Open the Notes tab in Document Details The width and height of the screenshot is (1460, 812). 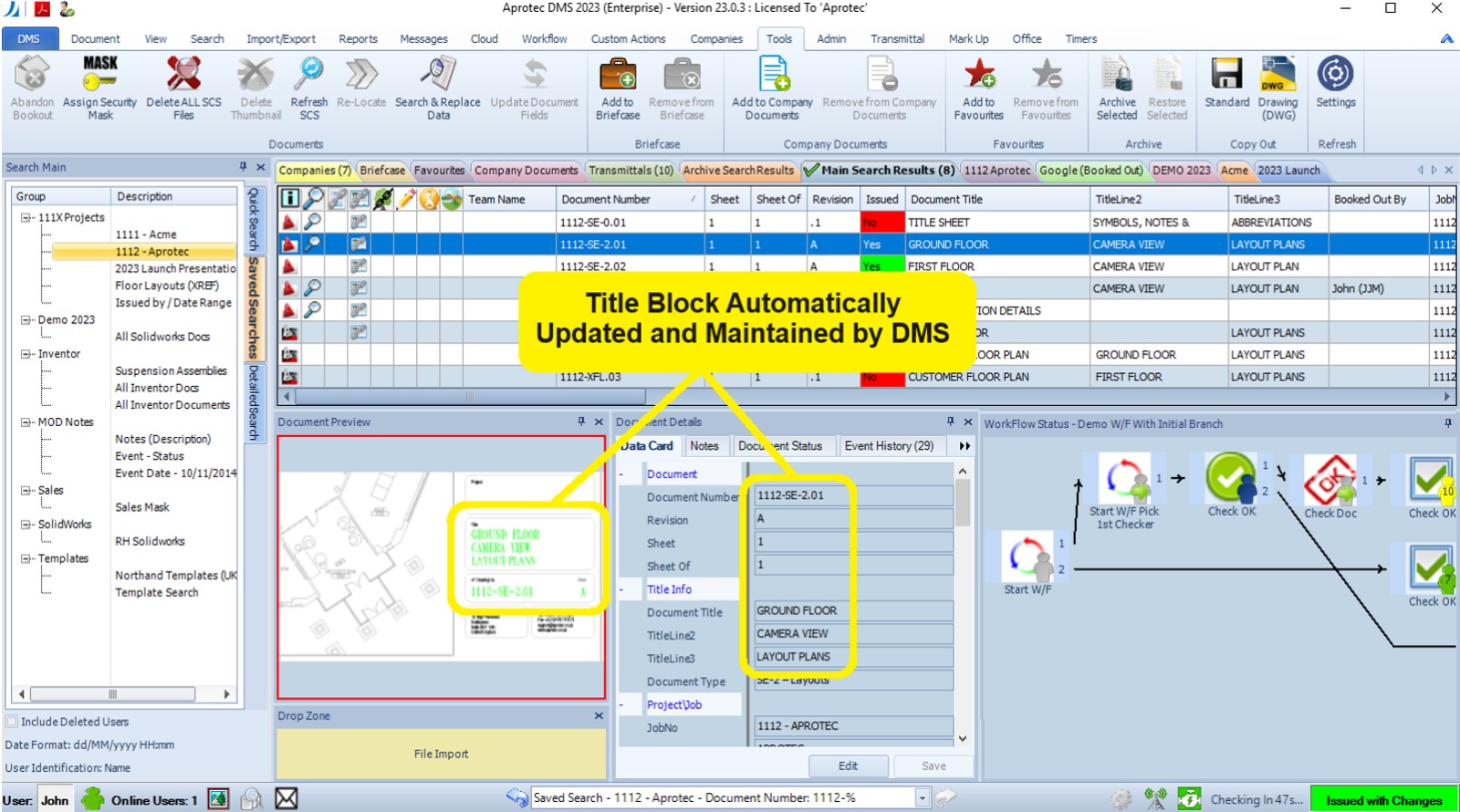tap(704, 446)
